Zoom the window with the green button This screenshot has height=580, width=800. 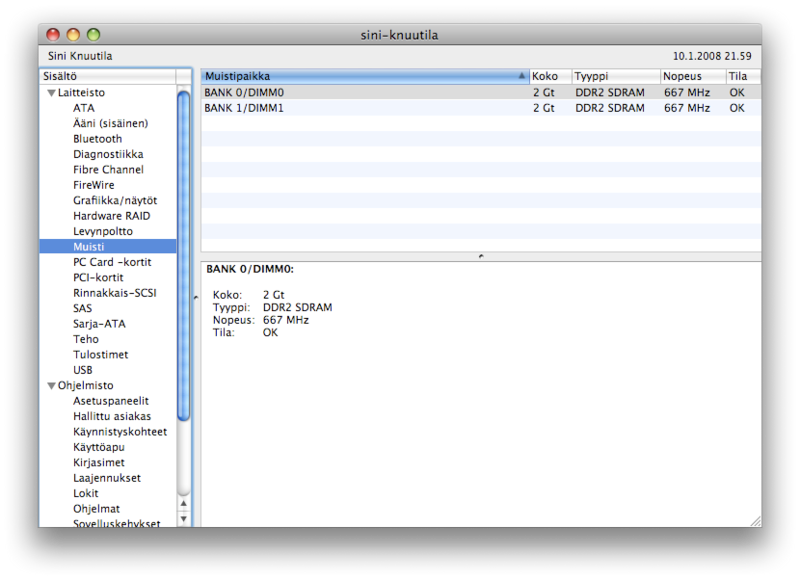pyautogui.click(x=93, y=35)
